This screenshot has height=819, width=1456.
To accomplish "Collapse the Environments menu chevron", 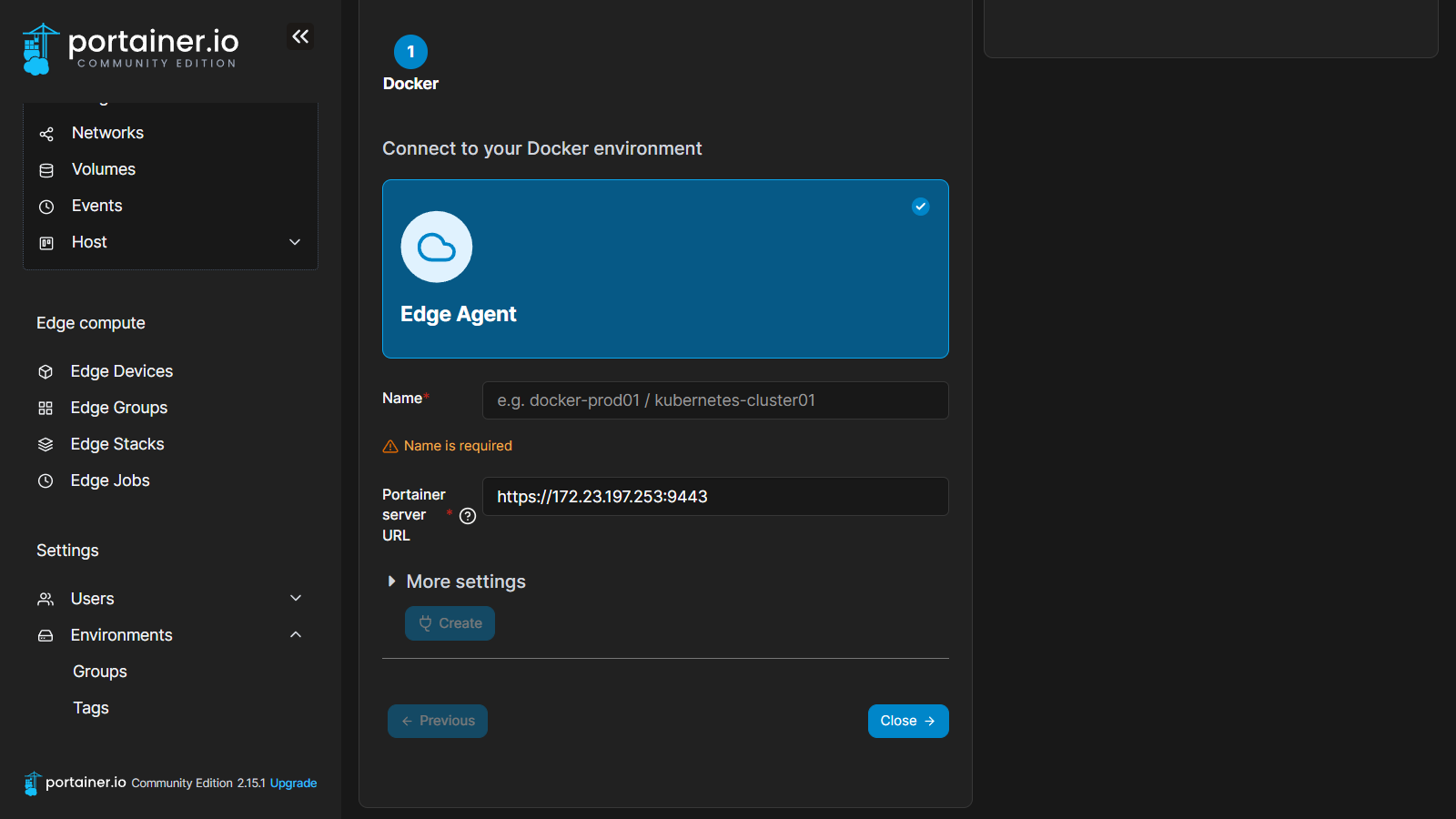I will tap(295, 634).
